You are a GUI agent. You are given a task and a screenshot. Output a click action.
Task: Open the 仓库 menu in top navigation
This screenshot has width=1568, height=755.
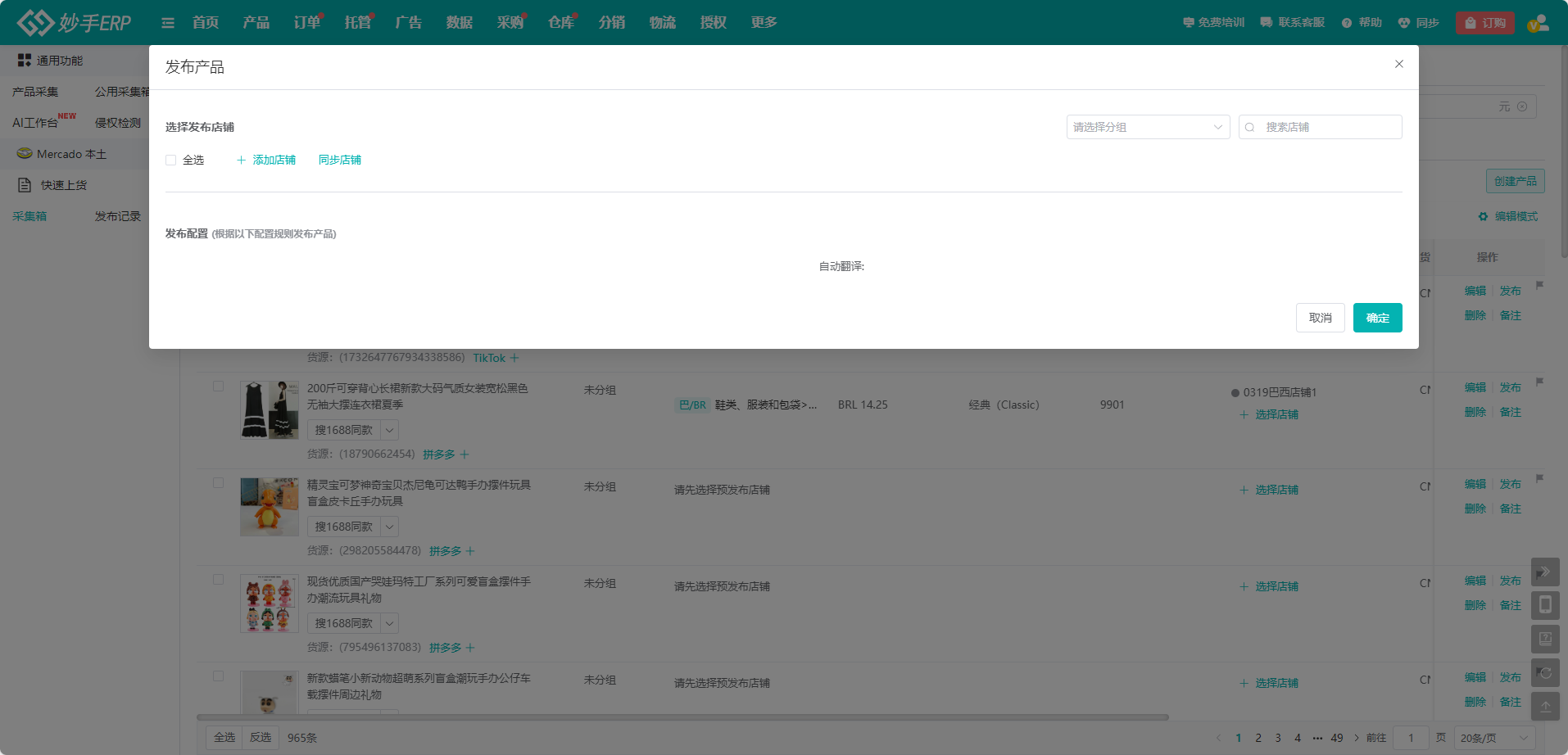click(561, 22)
